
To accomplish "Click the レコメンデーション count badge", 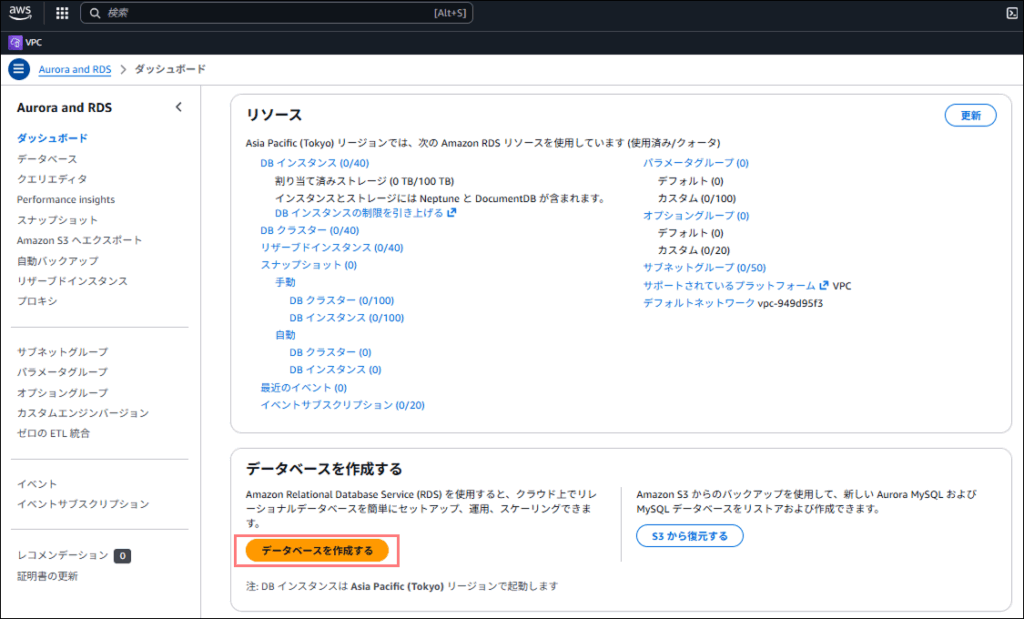I will click(122, 556).
